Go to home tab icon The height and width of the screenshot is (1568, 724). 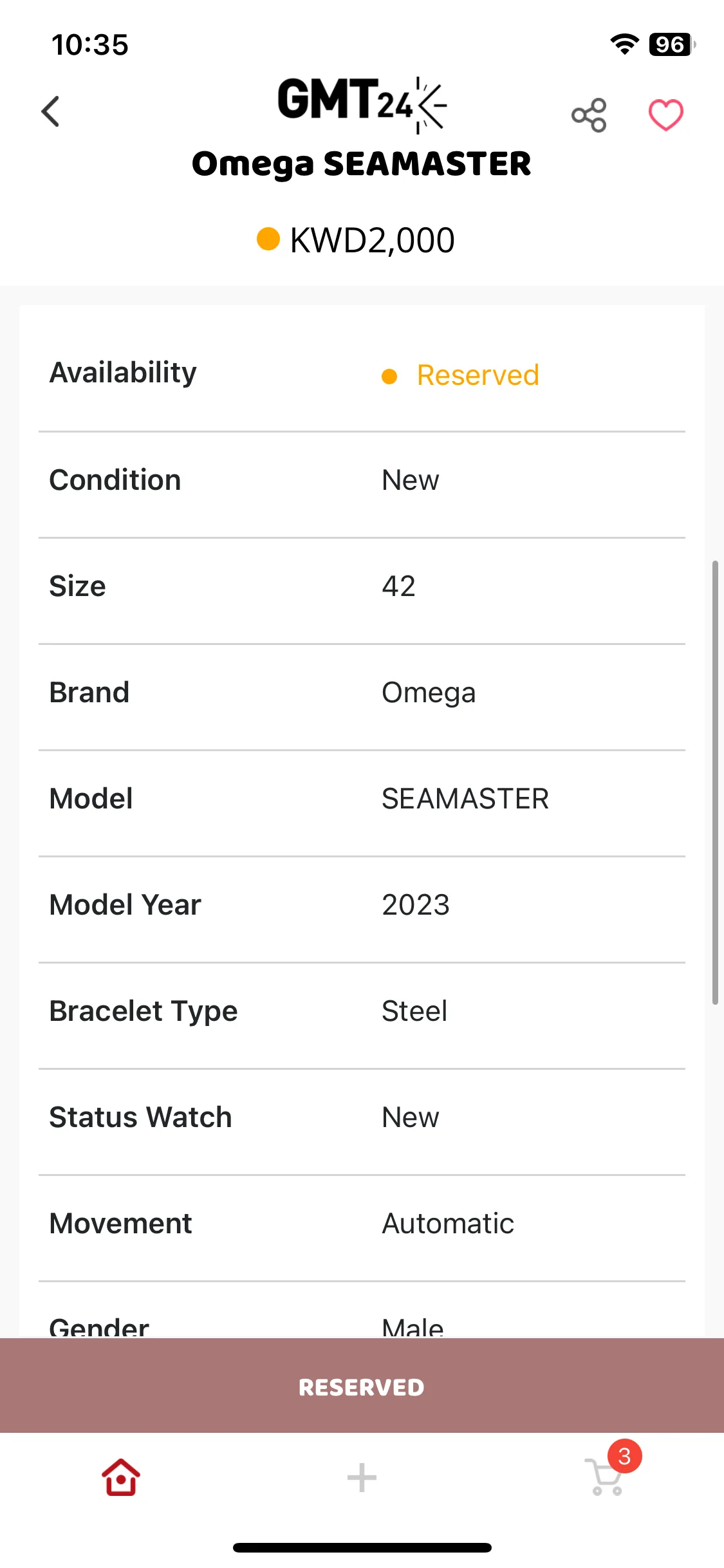pos(121,1477)
